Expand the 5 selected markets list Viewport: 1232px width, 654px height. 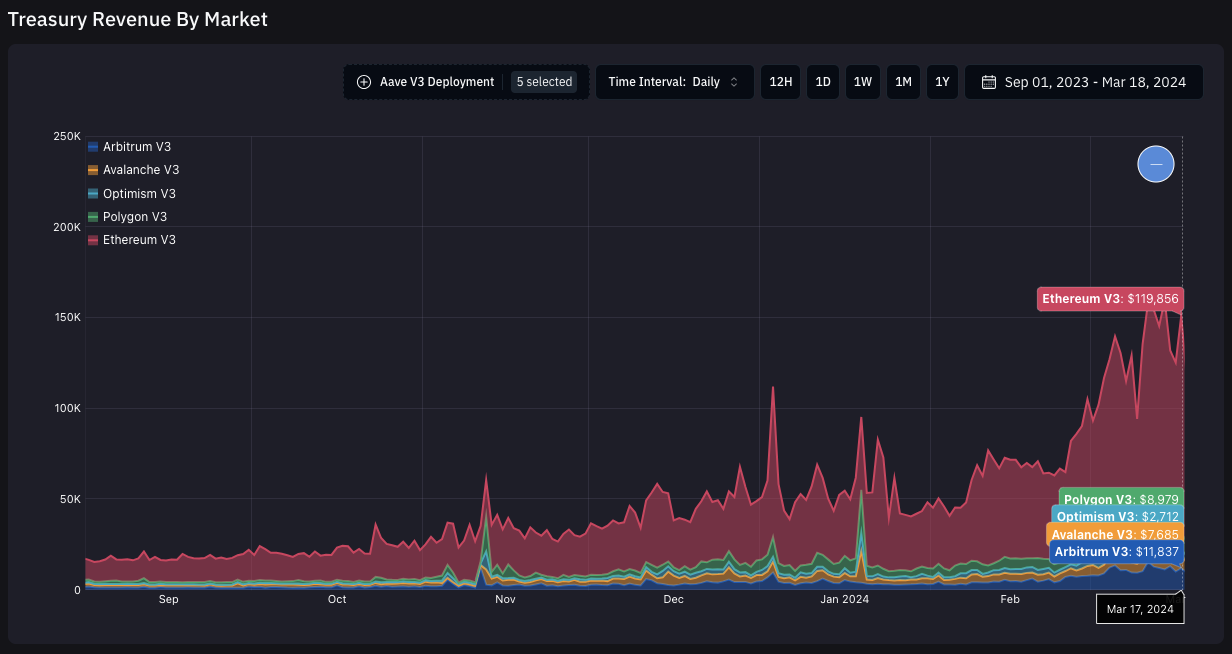pyautogui.click(x=544, y=82)
